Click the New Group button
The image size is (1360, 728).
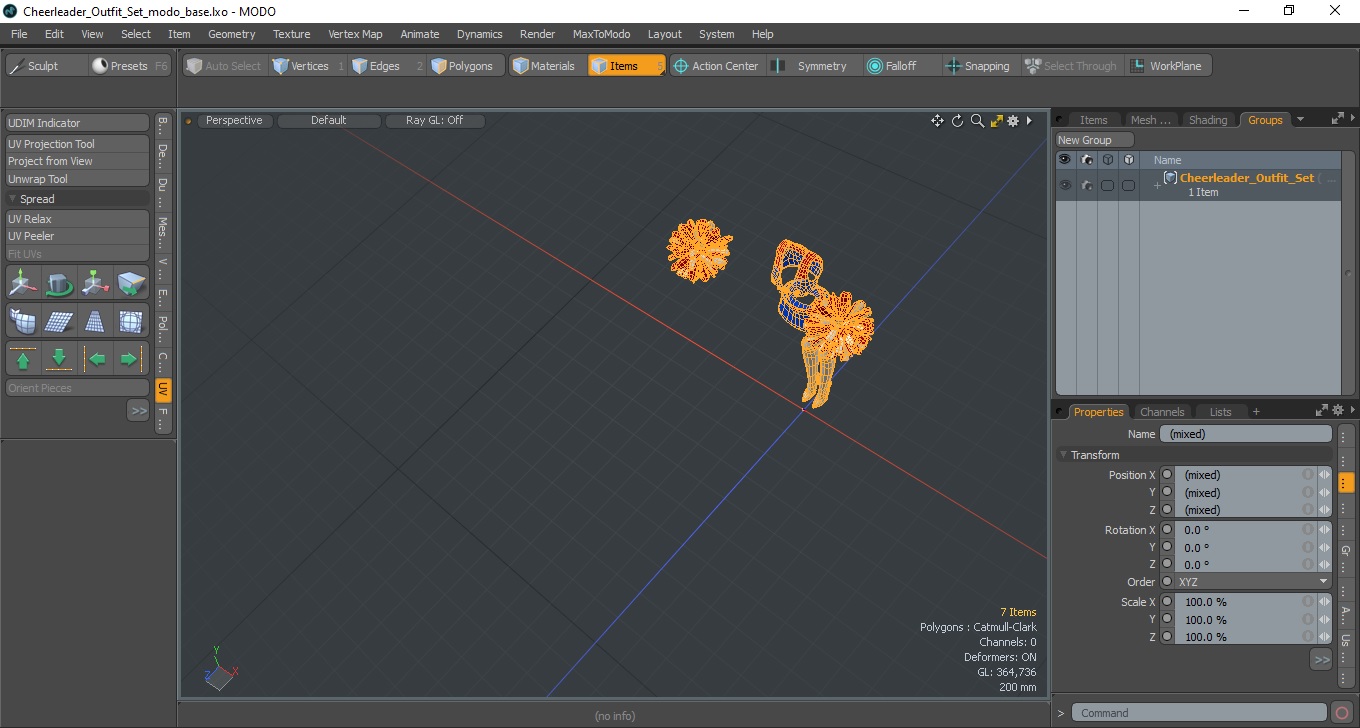tap(1095, 140)
